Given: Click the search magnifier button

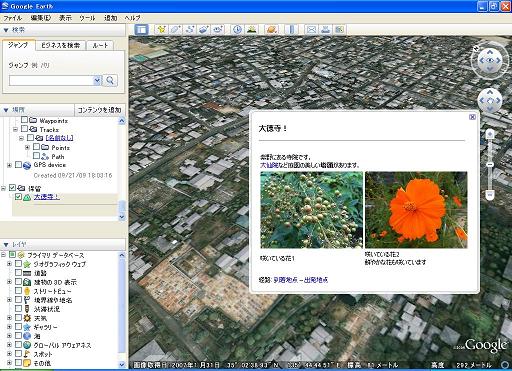Looking at the screenshot, I should 110,80.
